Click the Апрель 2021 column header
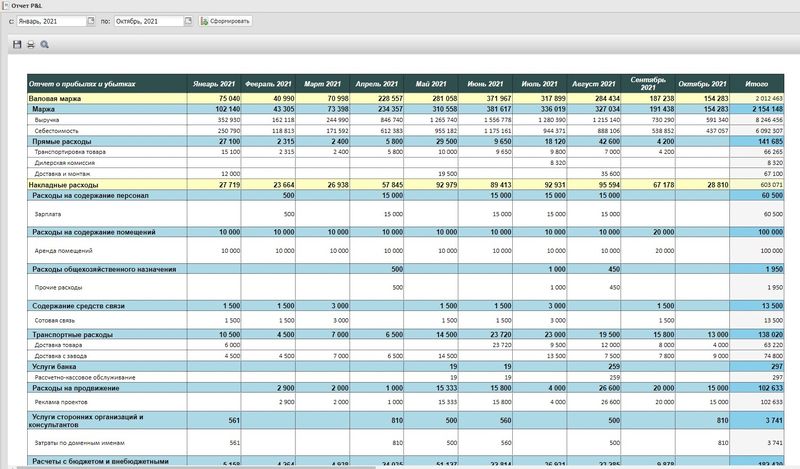This screenshot has height=469, width=800. (377, 84)
